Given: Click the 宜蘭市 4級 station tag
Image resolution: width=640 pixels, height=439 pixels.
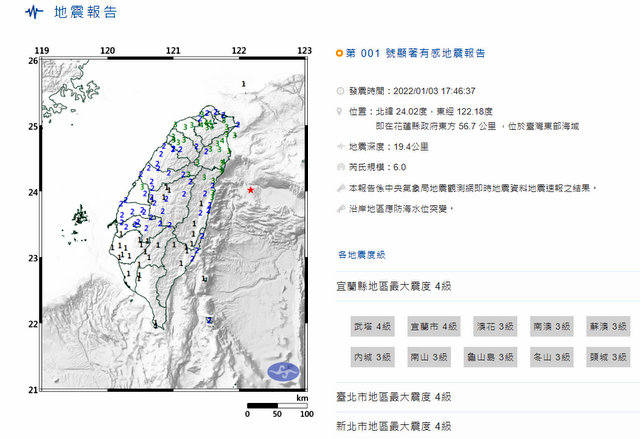Looking at the screenshot, I should pyautogui.click(x=433, y=326).
